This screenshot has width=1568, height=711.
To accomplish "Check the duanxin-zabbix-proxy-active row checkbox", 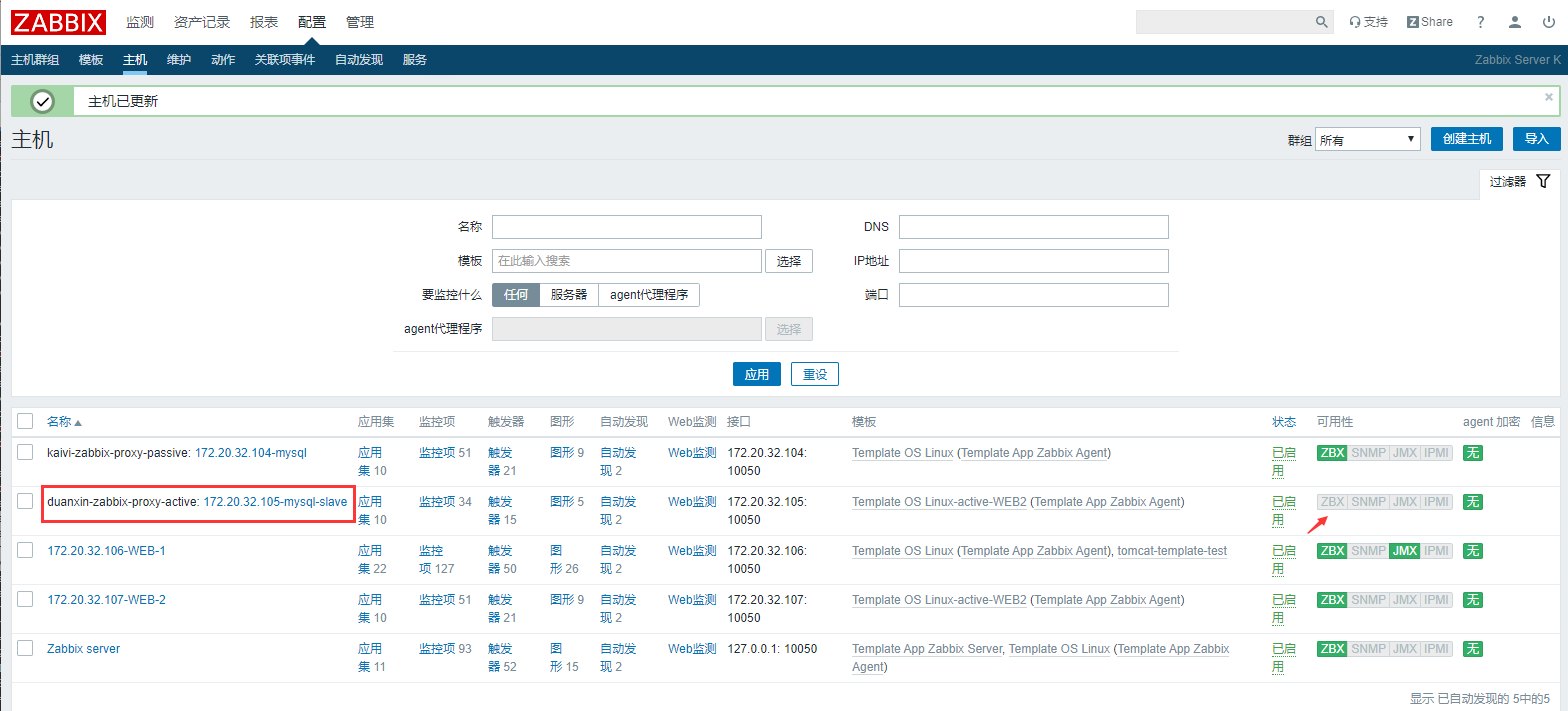I will [x=26, y=501].
